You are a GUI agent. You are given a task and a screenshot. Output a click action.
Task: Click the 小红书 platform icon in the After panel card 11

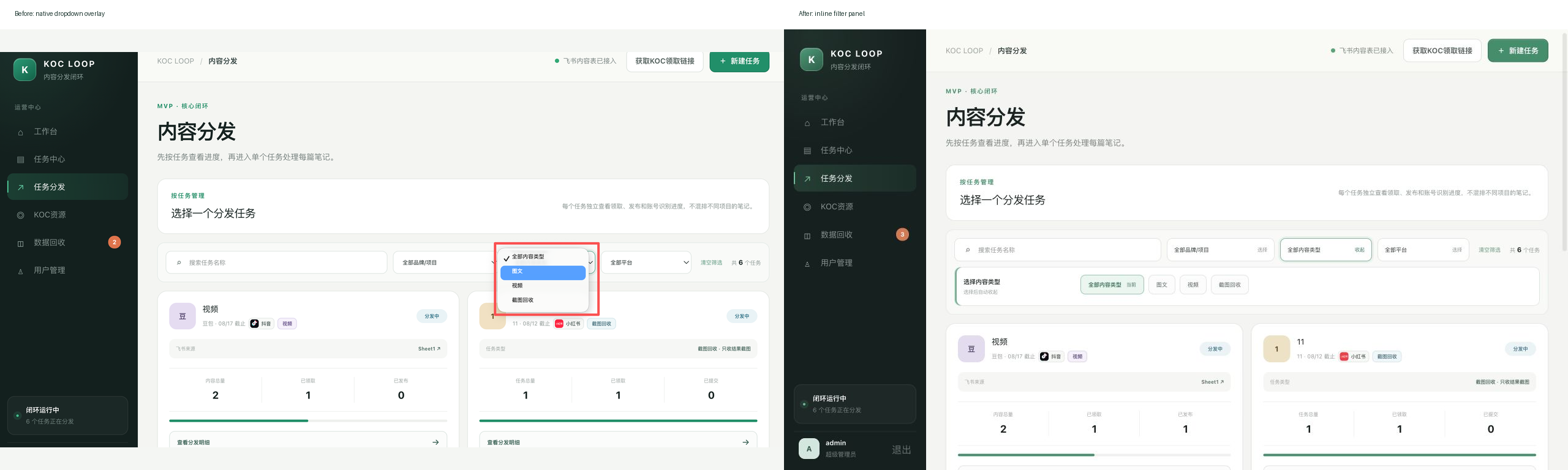pos(1344,356)
